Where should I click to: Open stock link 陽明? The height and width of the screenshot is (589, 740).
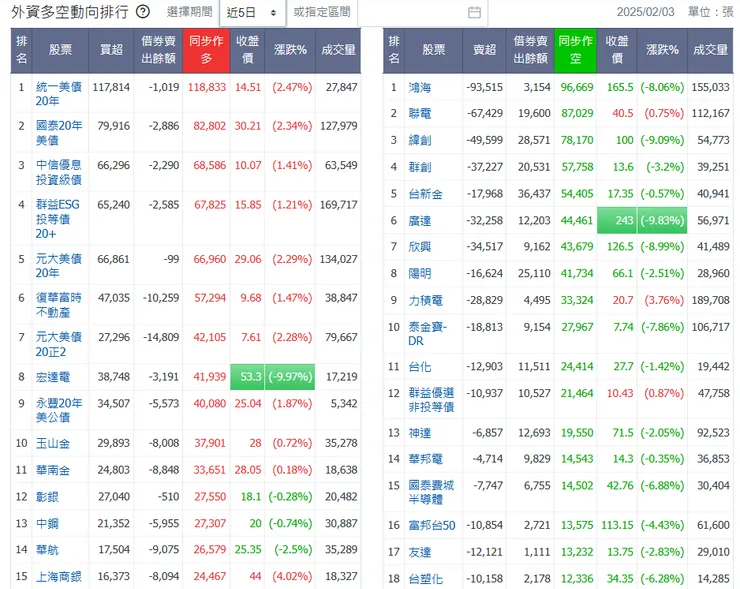[x=420, y=274]
